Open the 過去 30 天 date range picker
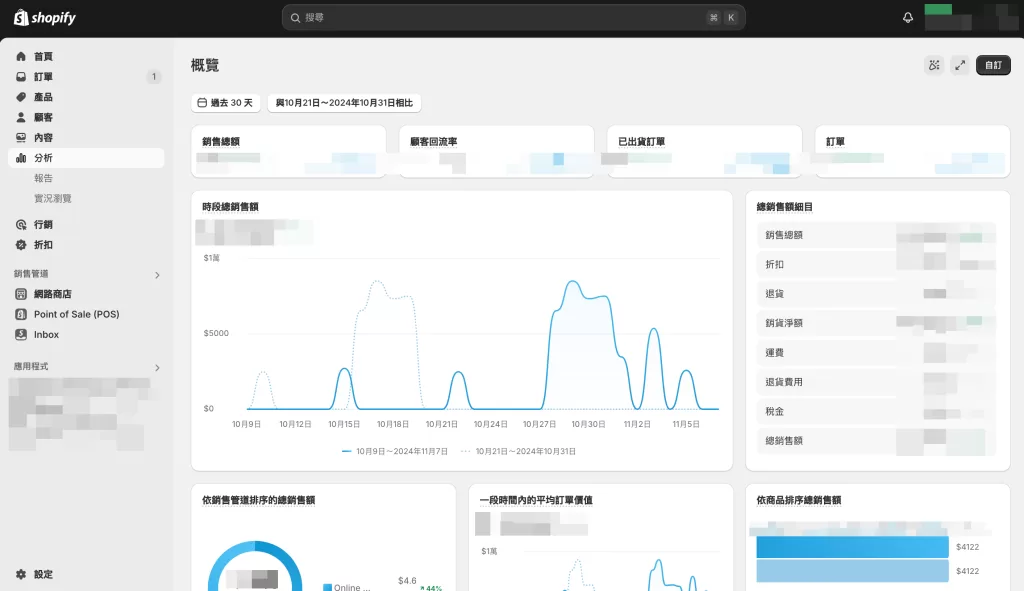1024x591 pixels. coord(226,103)
